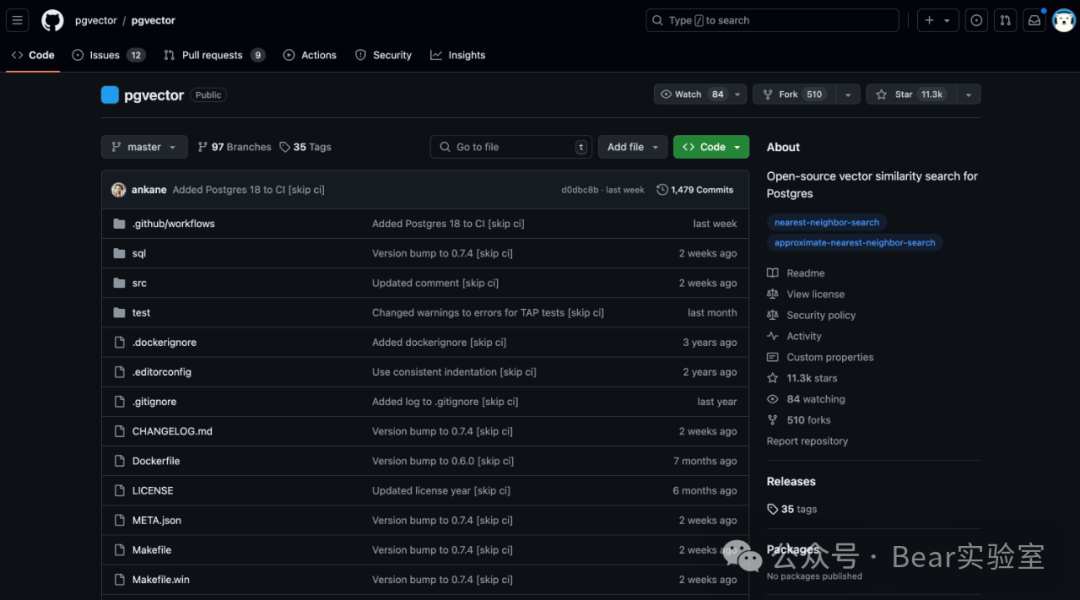Click the pgvector repository avatar icon
Viewport: 1080px width, 600px height.
pos(110,95)
